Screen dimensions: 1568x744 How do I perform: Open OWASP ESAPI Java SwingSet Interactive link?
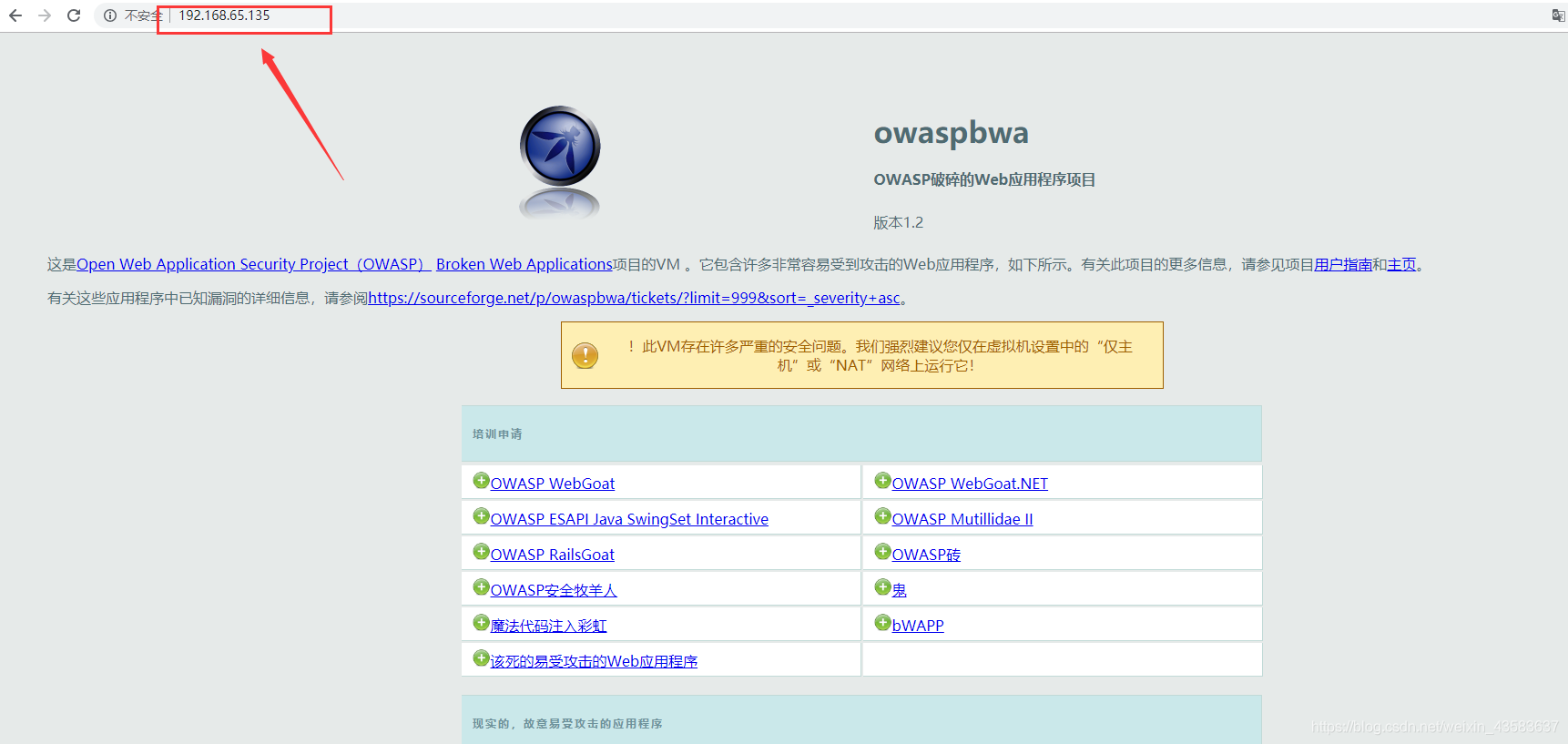click(629, 519)
